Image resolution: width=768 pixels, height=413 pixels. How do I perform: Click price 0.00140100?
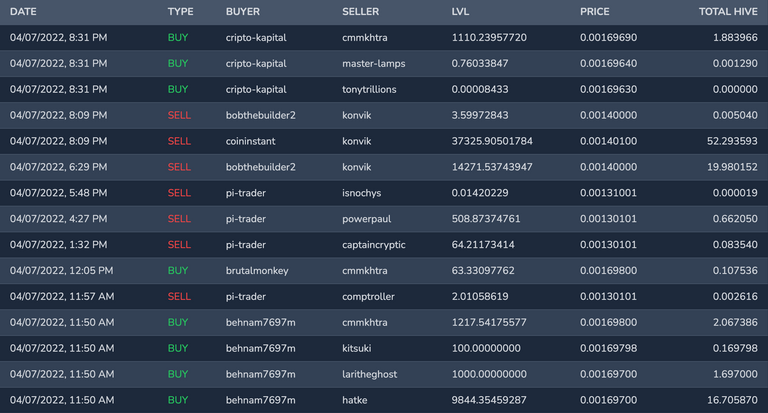pyautogui.click(x=608, y=142)
